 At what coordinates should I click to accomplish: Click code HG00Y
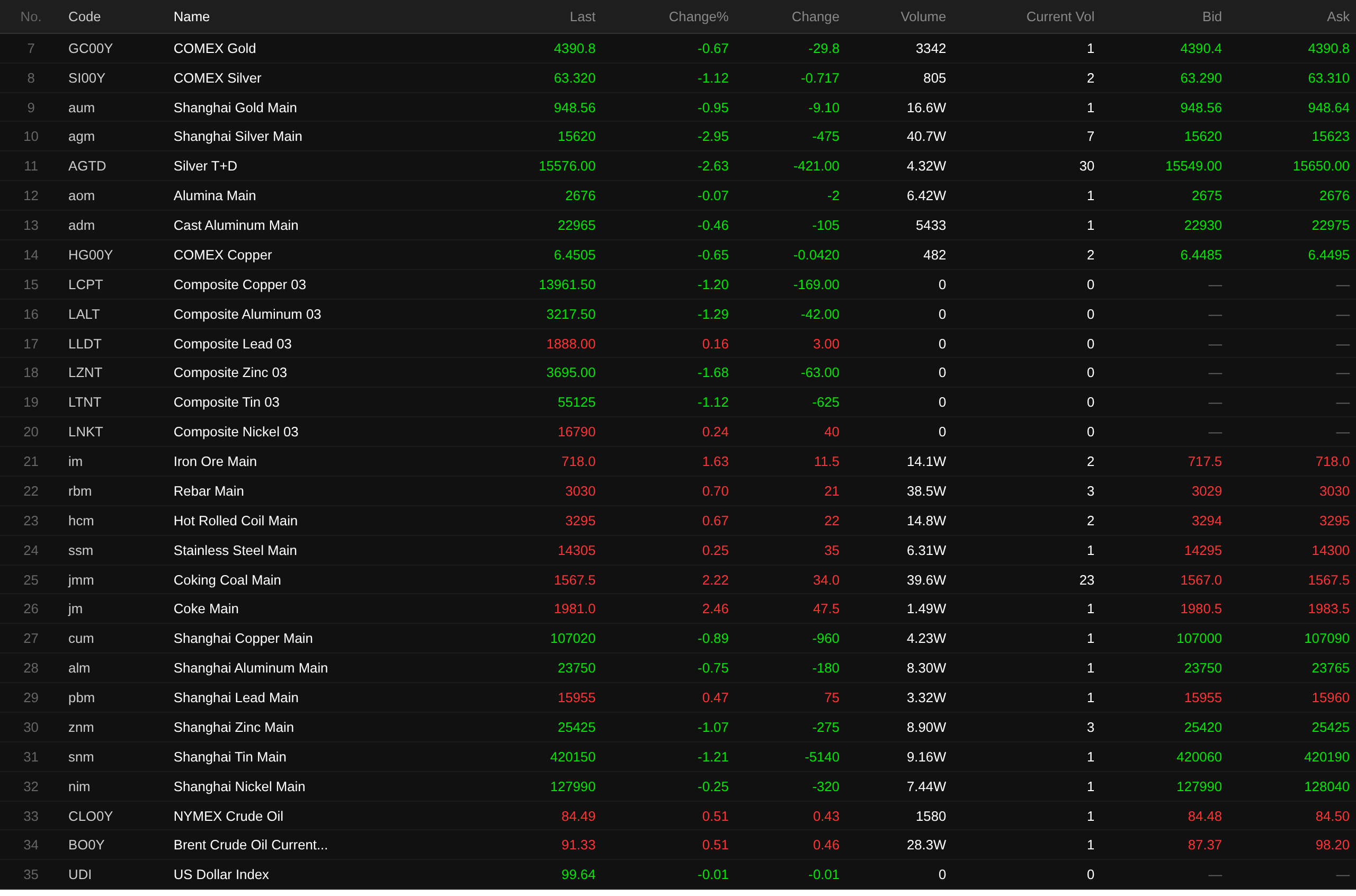pos(90,255)
